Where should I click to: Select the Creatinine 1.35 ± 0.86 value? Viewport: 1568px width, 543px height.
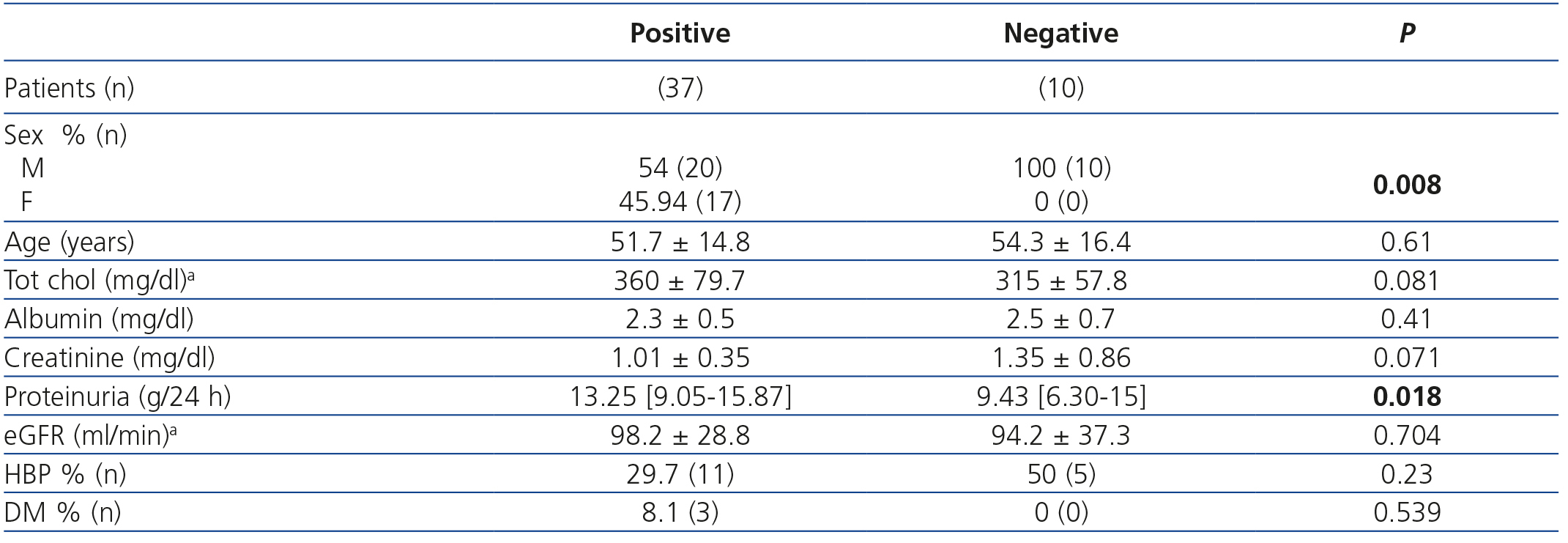[x=1060, y=358]
